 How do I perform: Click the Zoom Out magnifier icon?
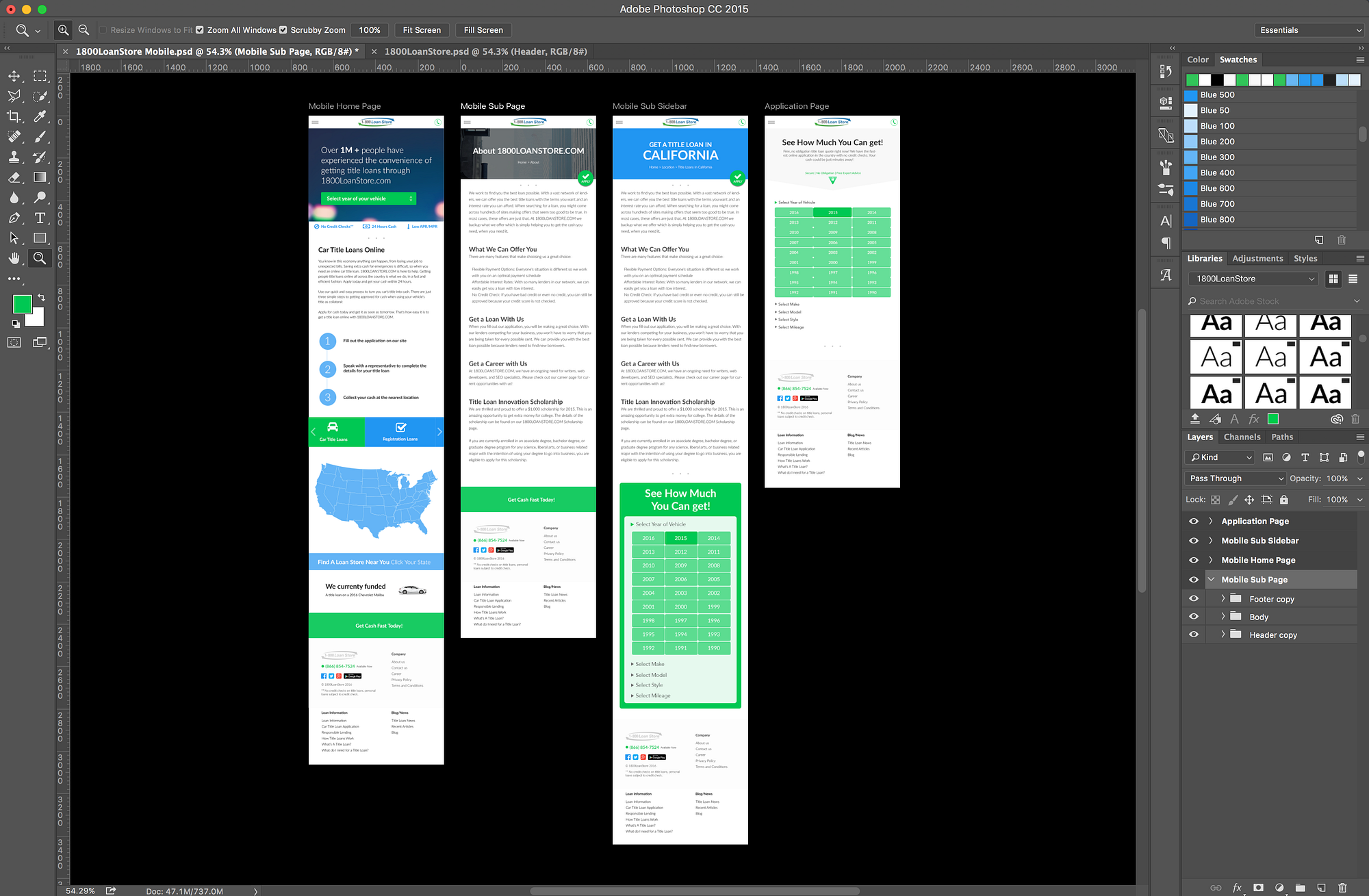pyautogui.click(x=84, y=30)
